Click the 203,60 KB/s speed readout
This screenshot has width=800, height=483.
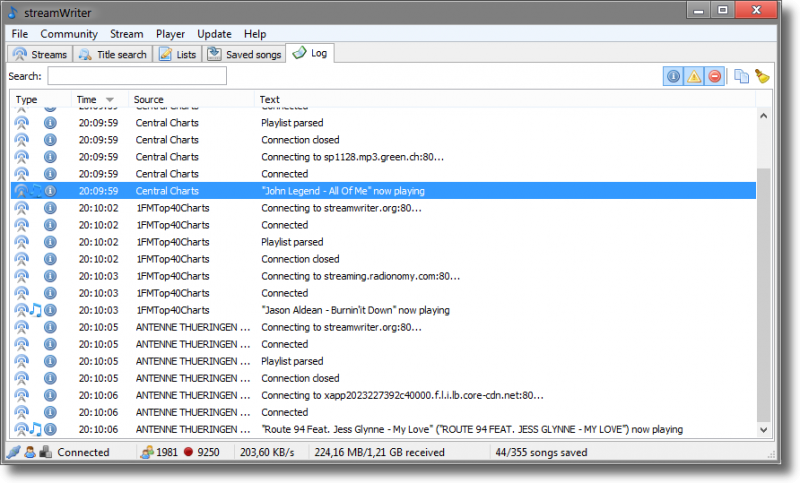coord(267,452)
